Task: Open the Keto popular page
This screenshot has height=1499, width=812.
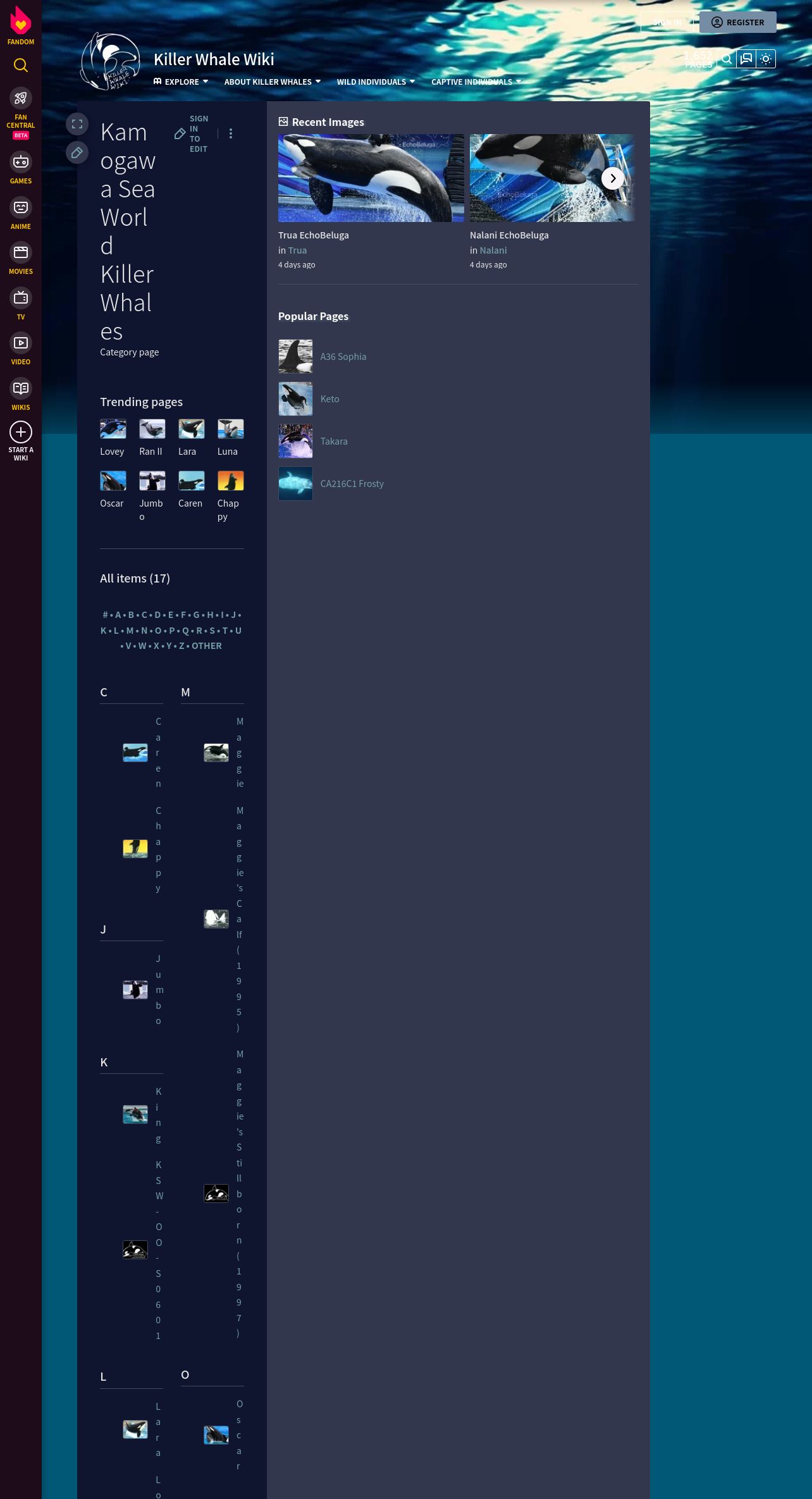Action: [329, 399]
